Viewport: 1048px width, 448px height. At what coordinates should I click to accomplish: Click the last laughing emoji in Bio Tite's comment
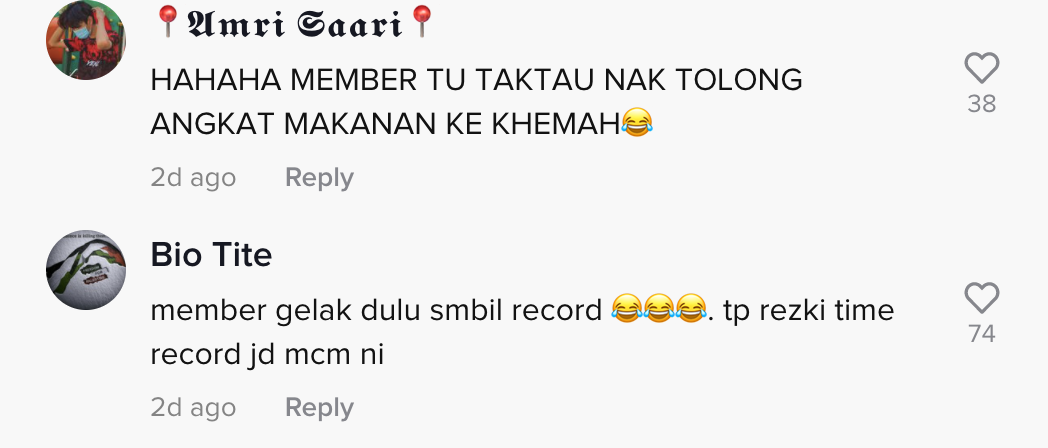691,310
